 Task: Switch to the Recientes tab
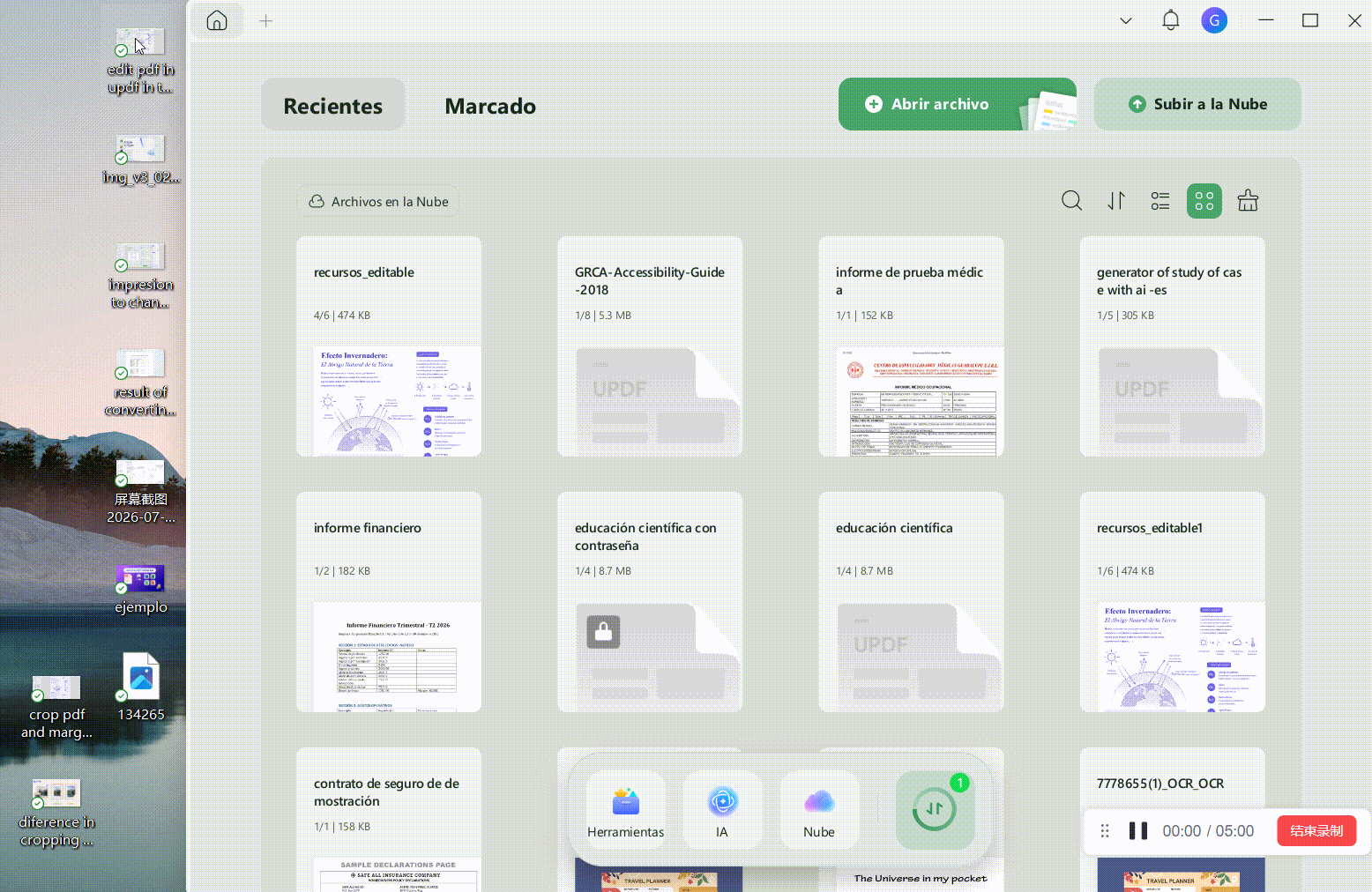tap(333, 105)
